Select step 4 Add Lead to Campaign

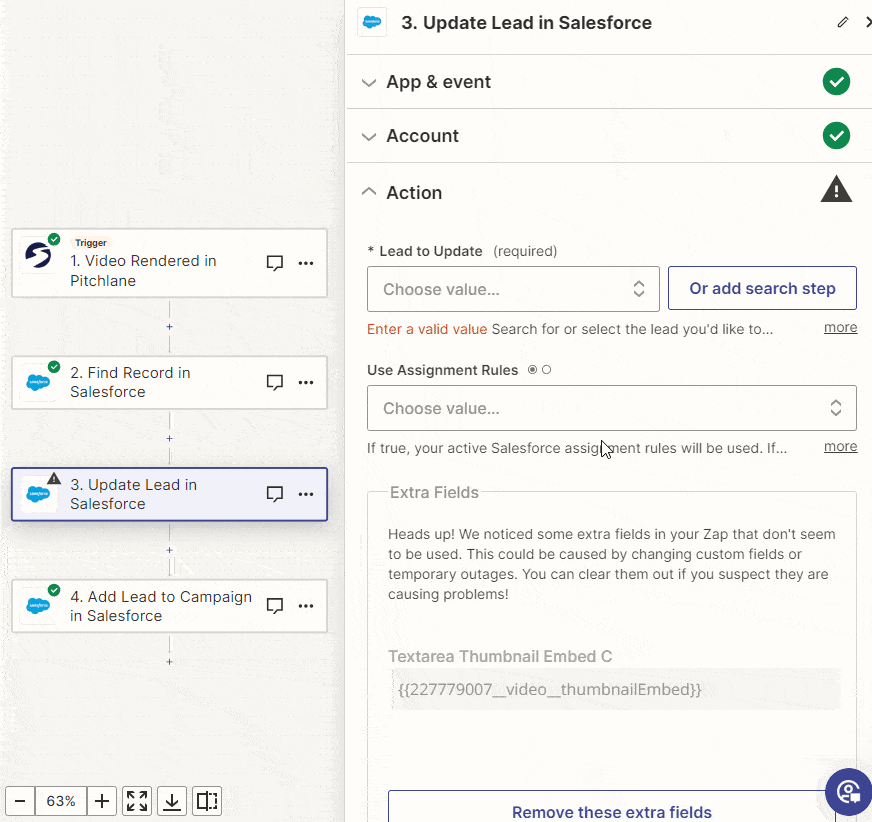(170, 606)
